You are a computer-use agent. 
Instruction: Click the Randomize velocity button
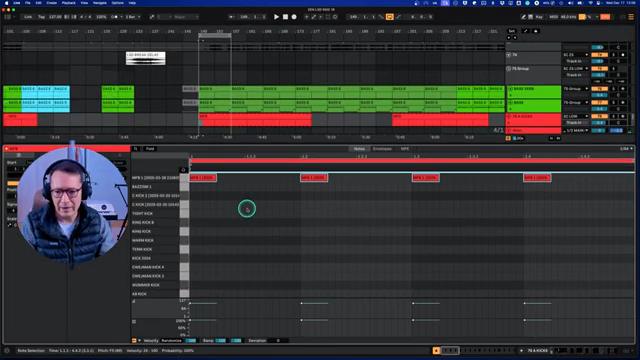[171, 340]
